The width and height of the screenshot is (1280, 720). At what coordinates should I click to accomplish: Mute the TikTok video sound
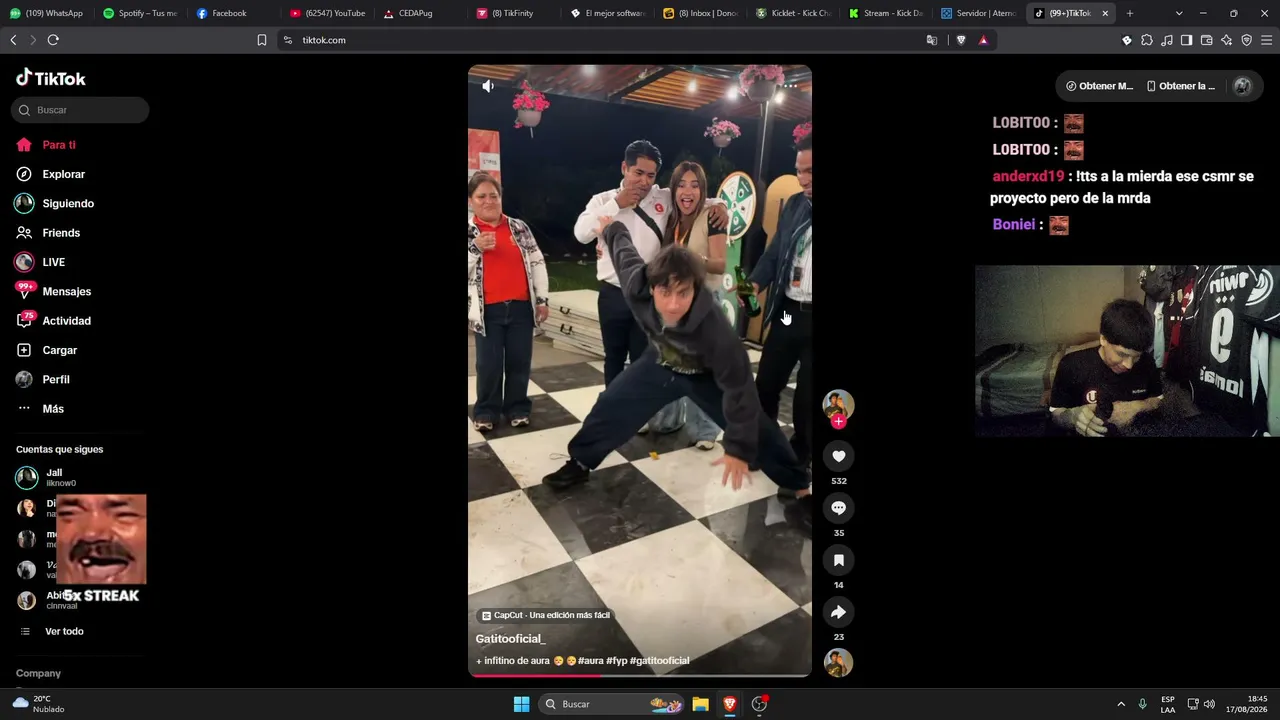click(488, 86)
